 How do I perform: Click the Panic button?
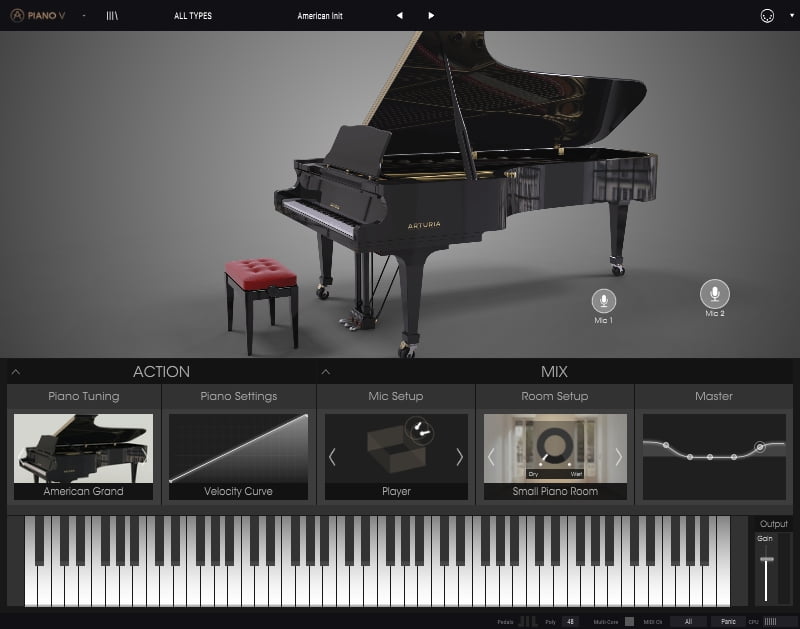click(728, 622)
